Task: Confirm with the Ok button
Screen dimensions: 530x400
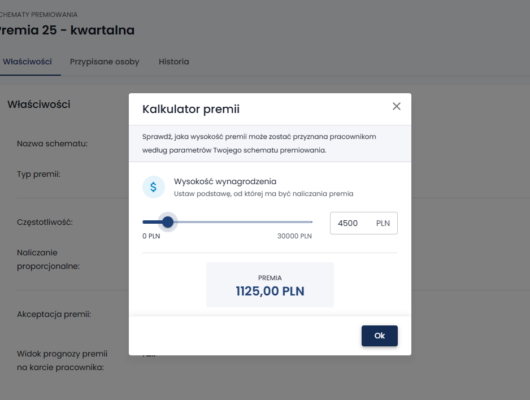Action: [x=380, y=336]
